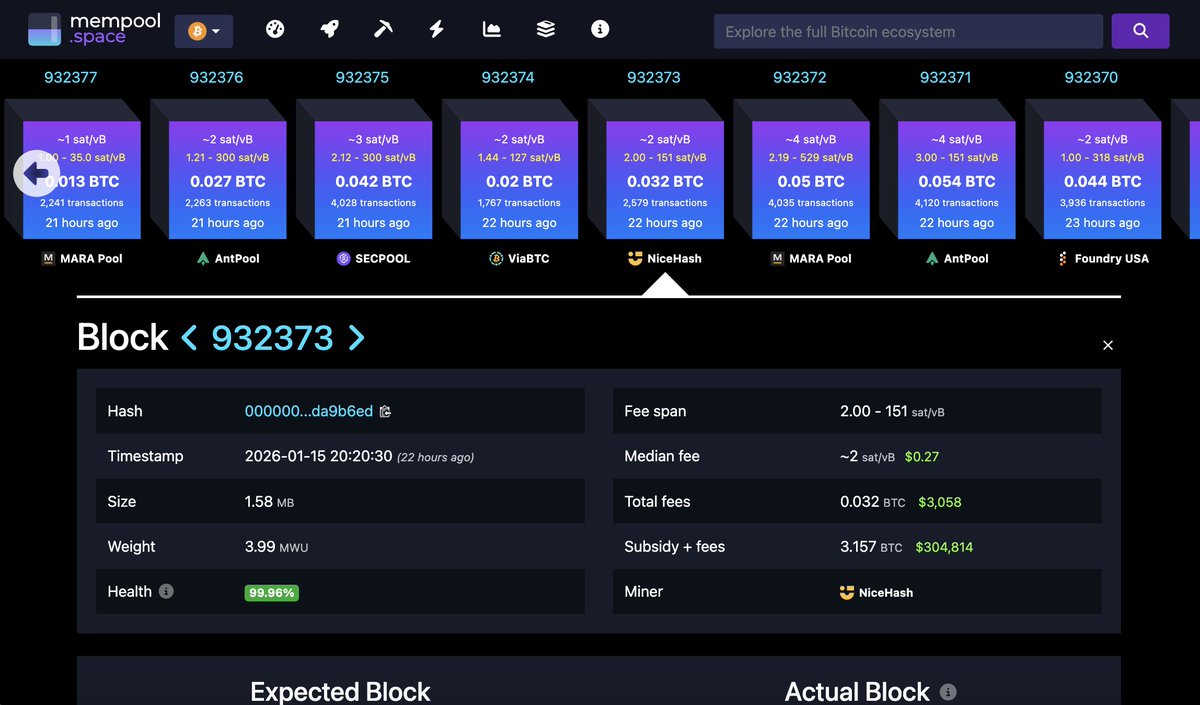Select the 0.05 BTC block cube
The width and height of the screenshot is (1200, 705).
tap(811, 180)
